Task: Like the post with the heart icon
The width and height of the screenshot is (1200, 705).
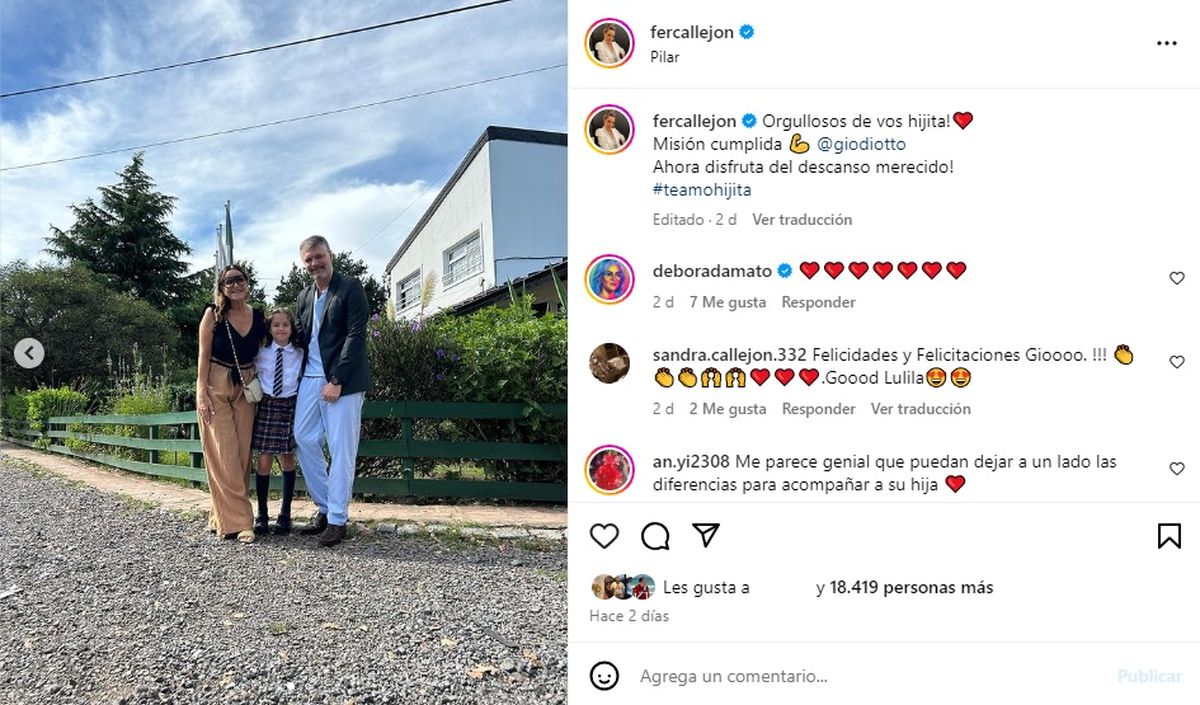Action: click(604, 536)
